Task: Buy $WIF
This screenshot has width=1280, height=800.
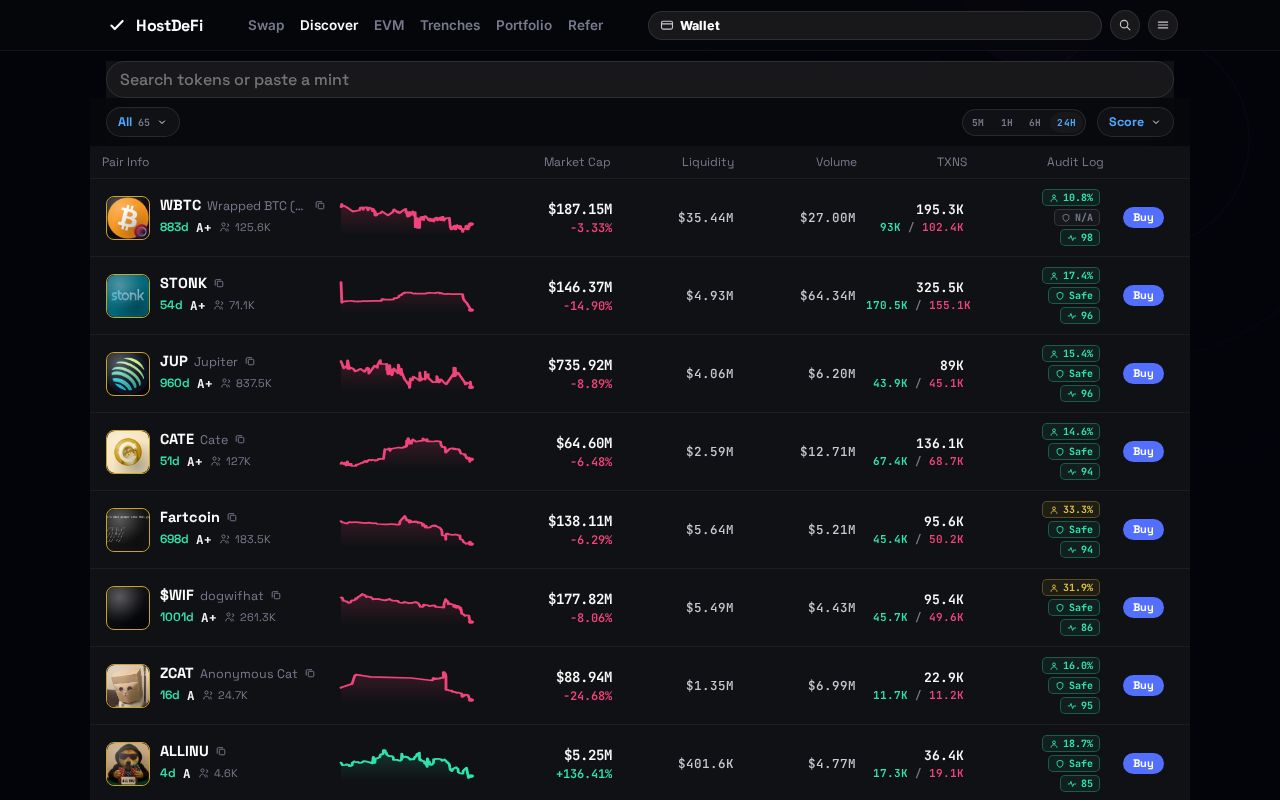Action: 1143,607
